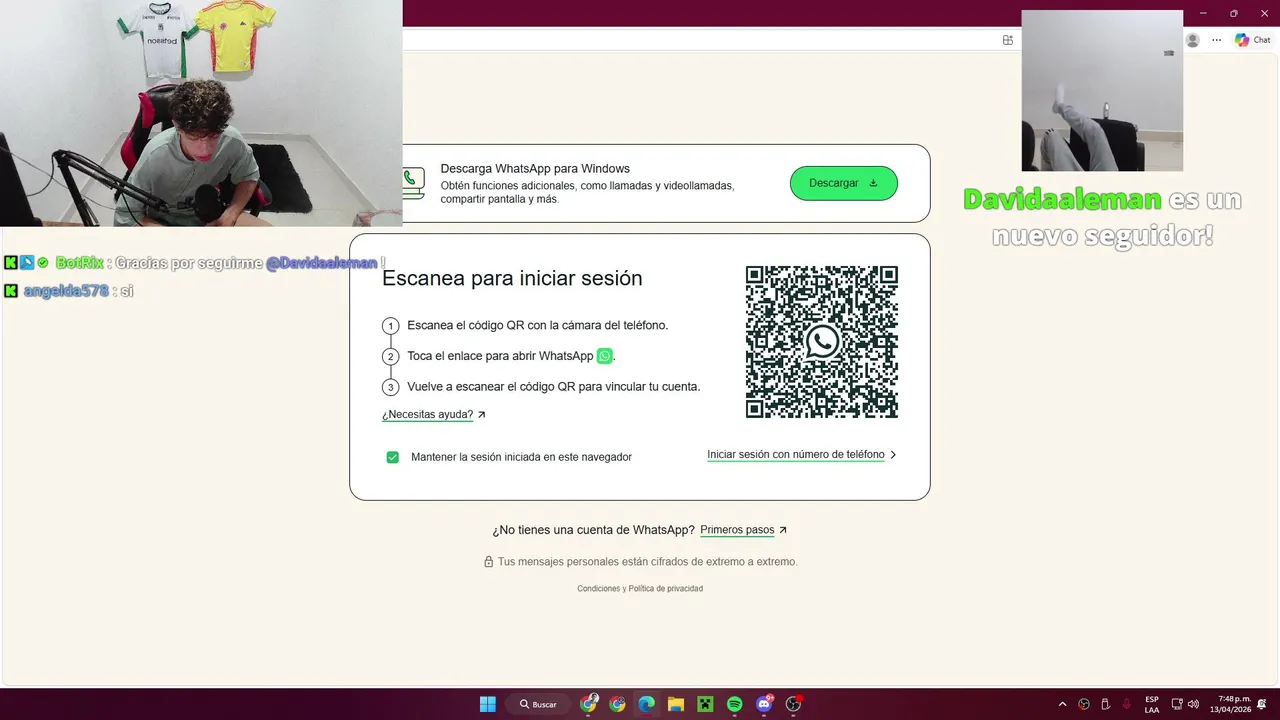Open Spotify from the taskbar

tap(735, 704)
